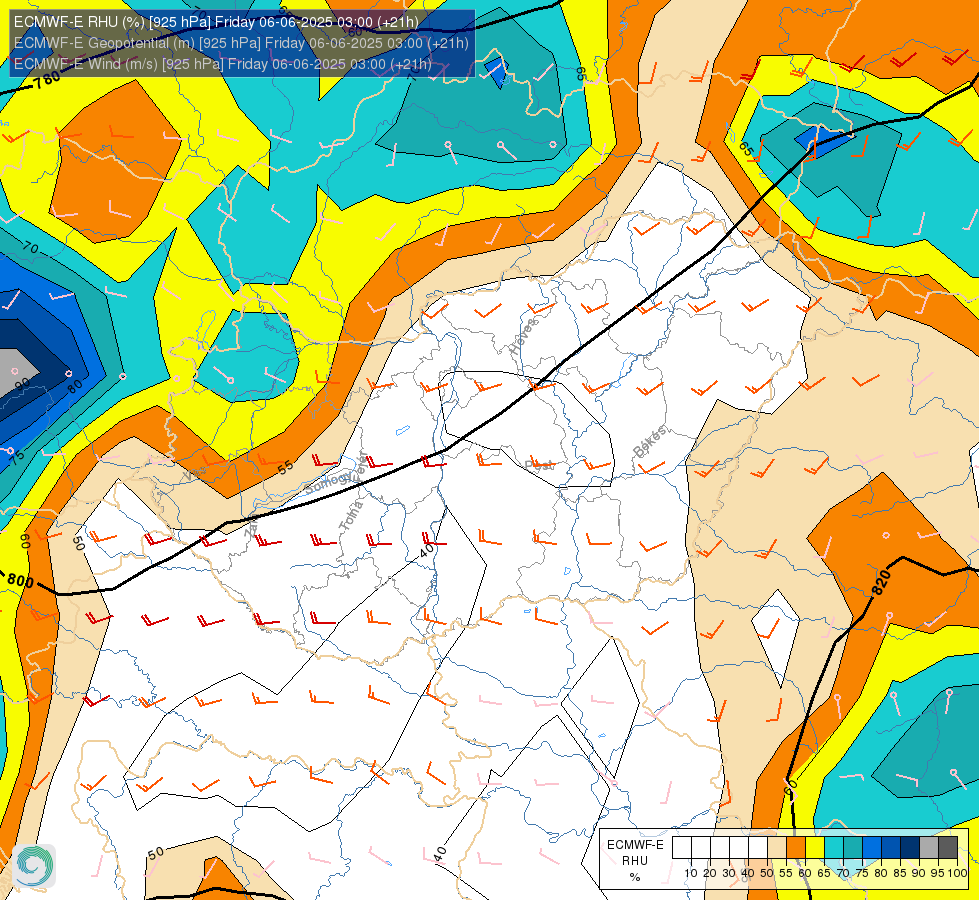
Task: Pick the teal 70–75% legend swatch
Action: [x=853, y=847]
